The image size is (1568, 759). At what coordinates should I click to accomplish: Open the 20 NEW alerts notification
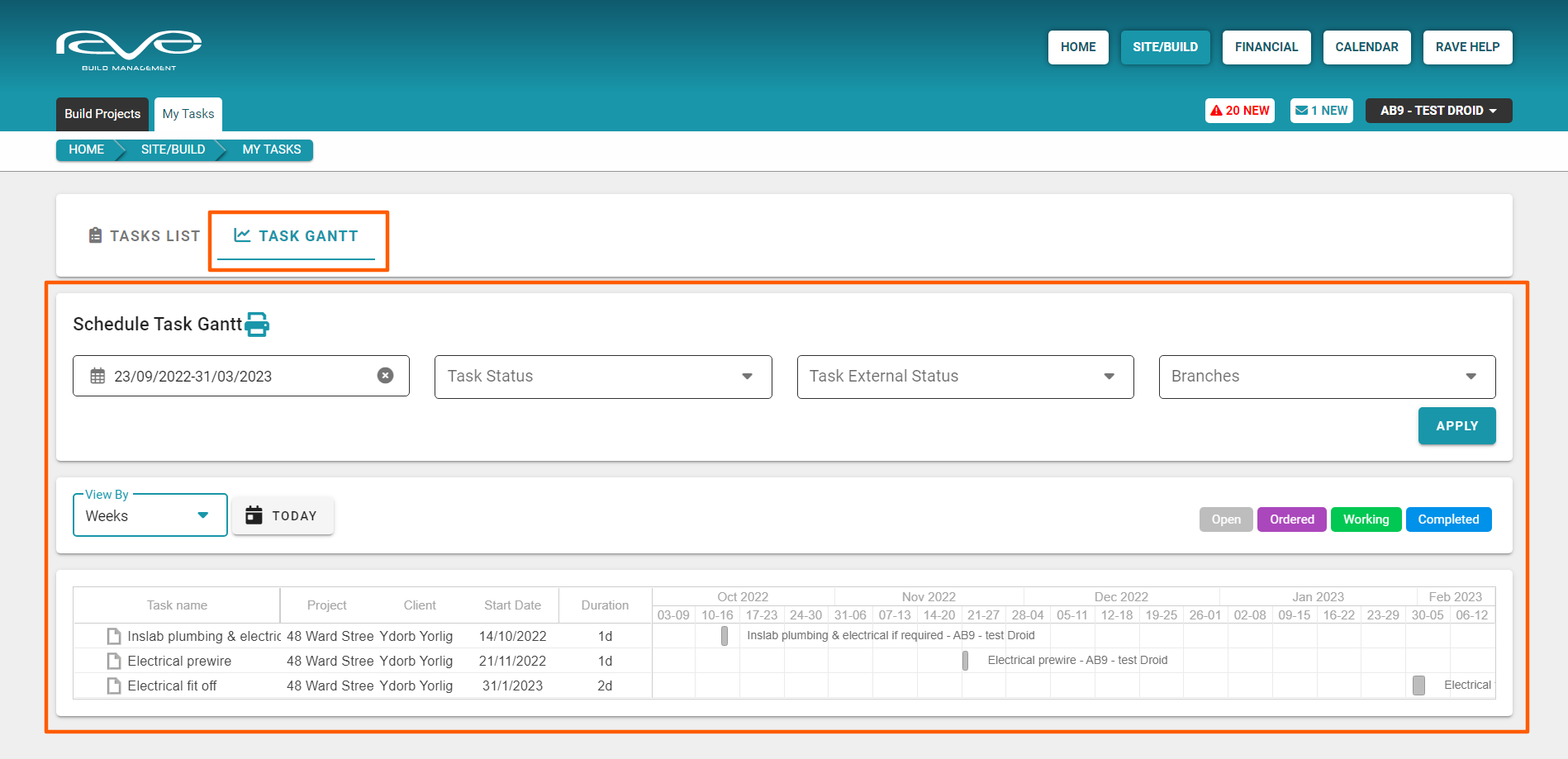pos(1239,111)
